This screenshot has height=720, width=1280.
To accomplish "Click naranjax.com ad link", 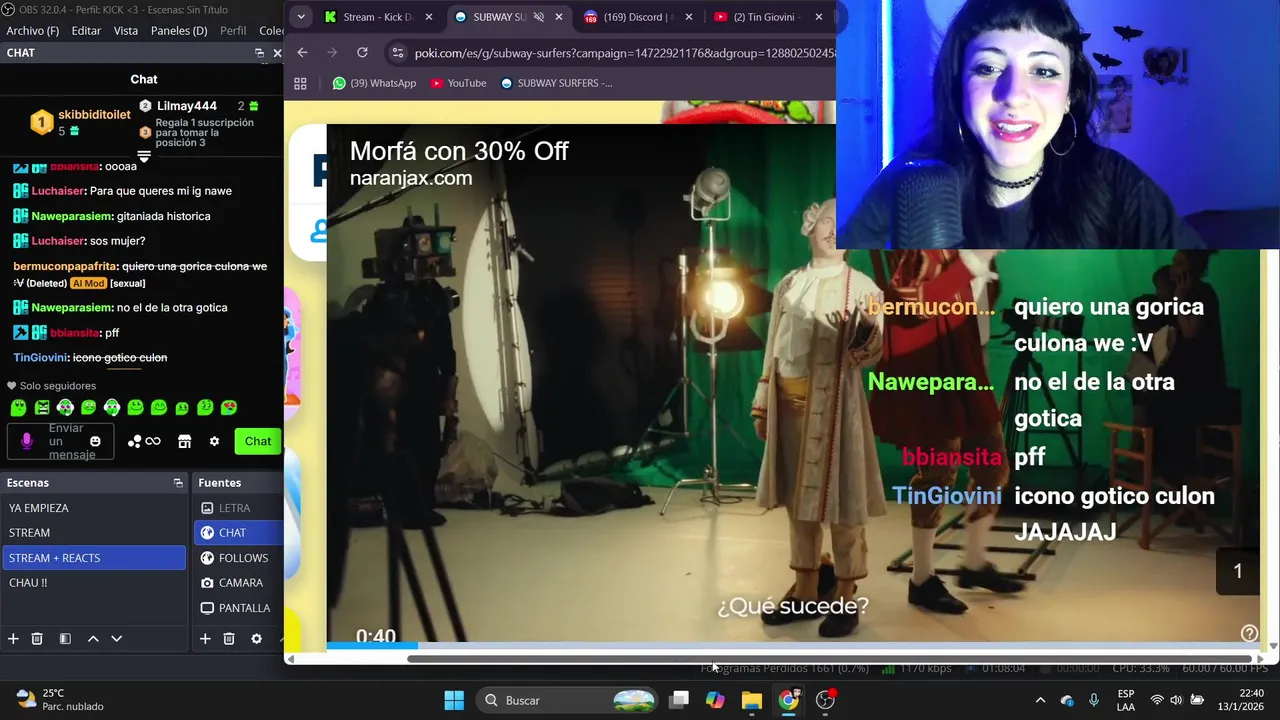I will coord(411,178).
